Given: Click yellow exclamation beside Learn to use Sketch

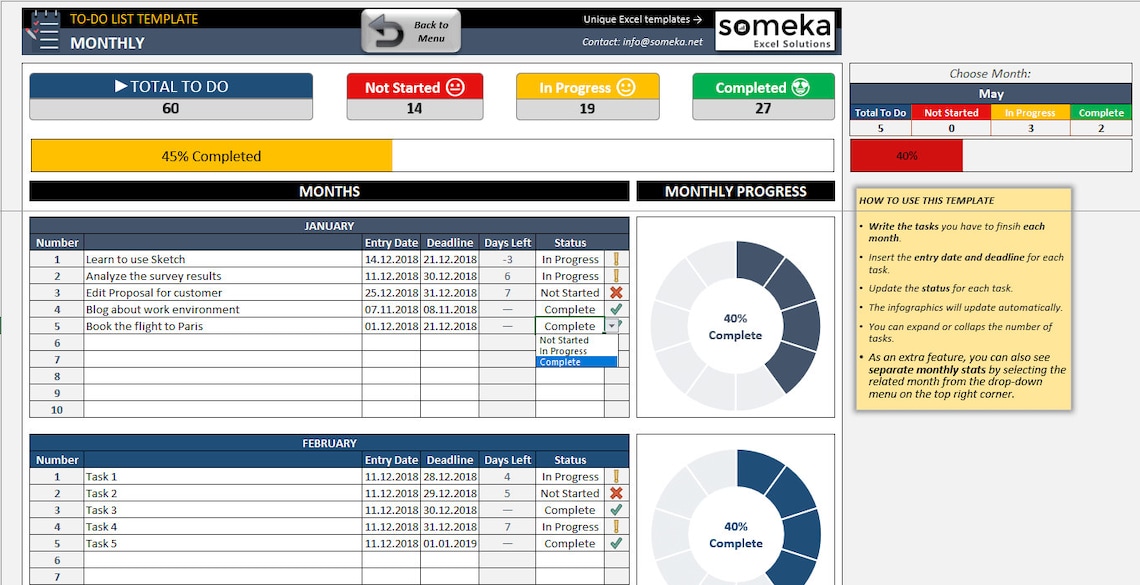Looking at the screenshot, I should 617,258.
